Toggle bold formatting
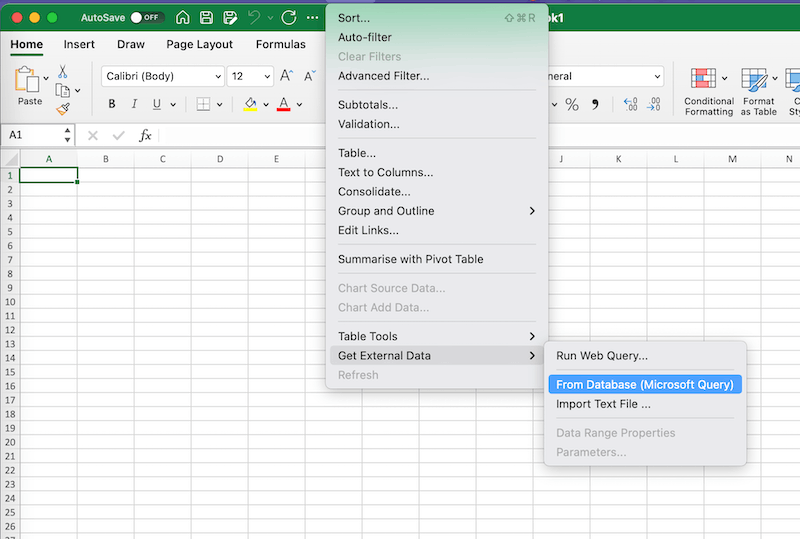Screen dimensions: 800x539 [112, 104]
